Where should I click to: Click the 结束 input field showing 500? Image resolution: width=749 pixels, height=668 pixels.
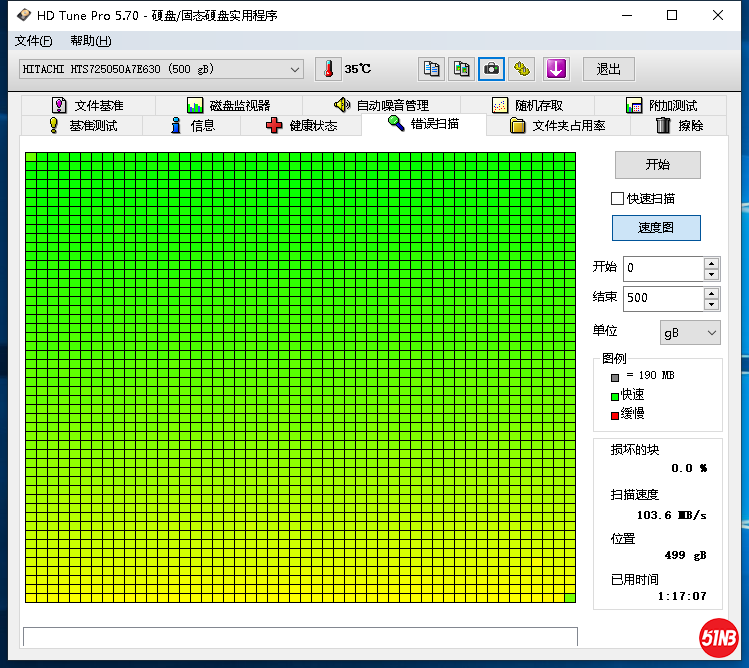tap(663, 298)
